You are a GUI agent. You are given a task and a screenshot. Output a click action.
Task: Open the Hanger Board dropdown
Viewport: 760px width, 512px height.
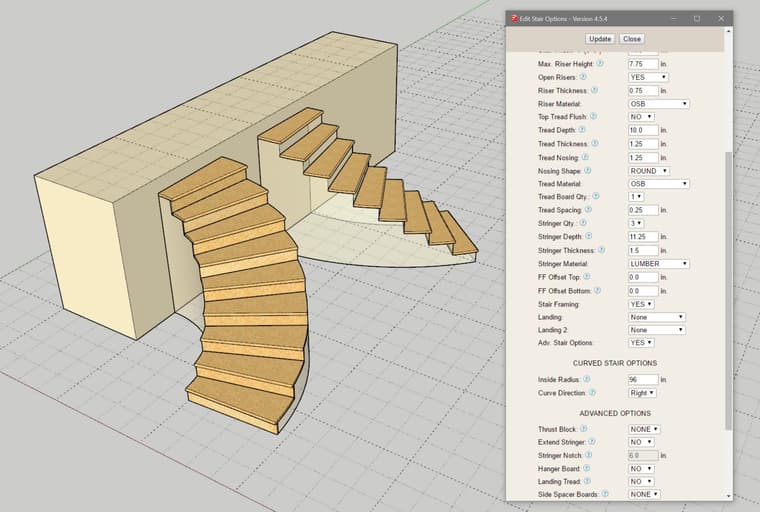(641, 469)
